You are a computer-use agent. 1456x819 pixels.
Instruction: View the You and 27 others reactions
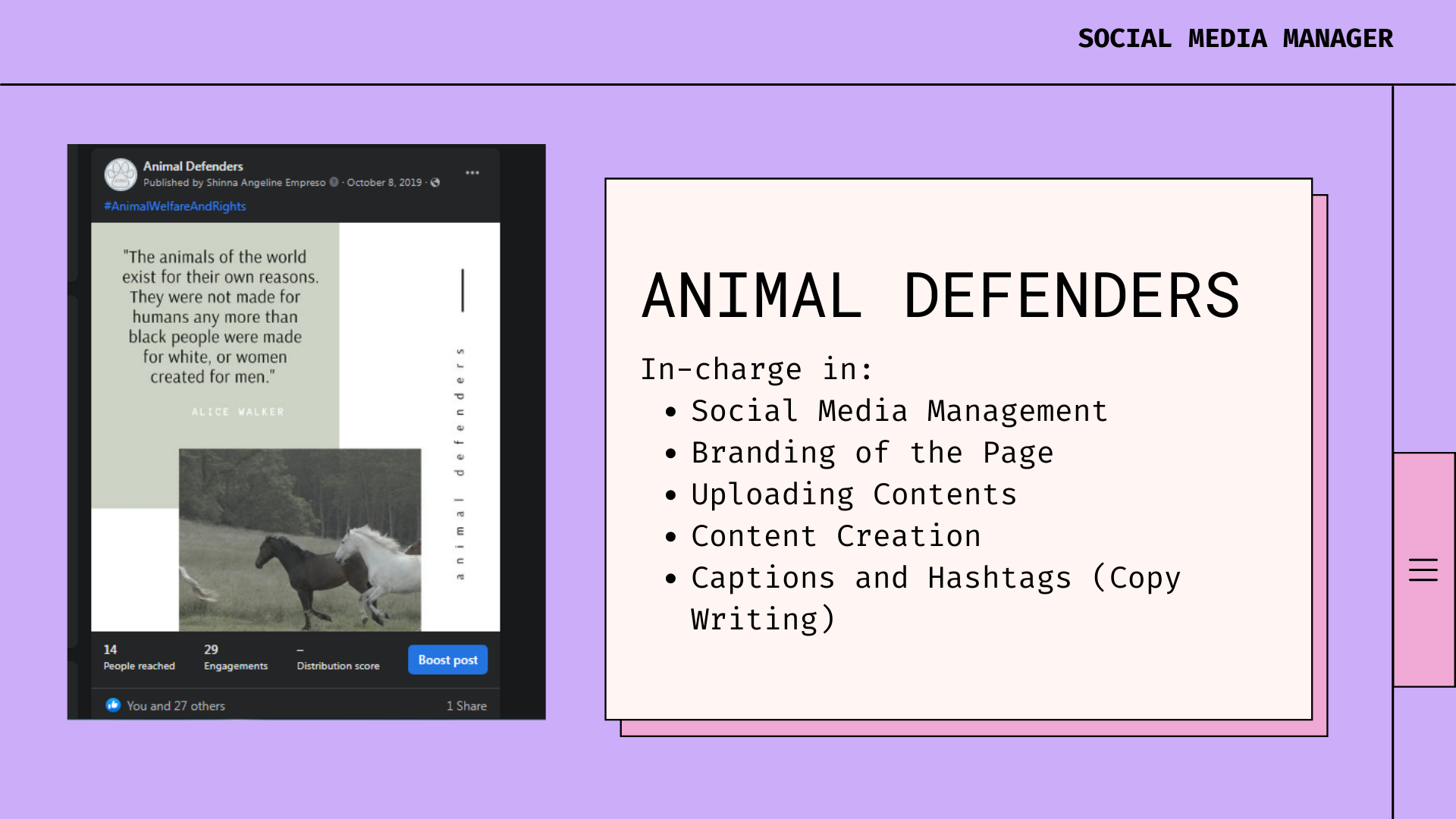[176, 706]
